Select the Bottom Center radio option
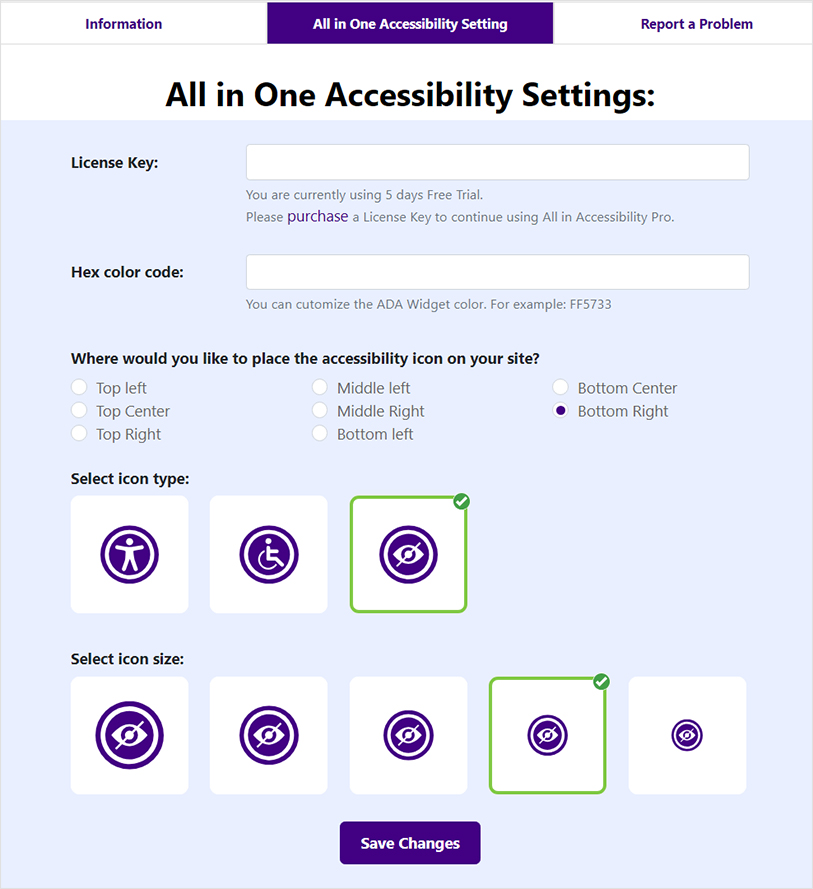 (x=560, y=387)
